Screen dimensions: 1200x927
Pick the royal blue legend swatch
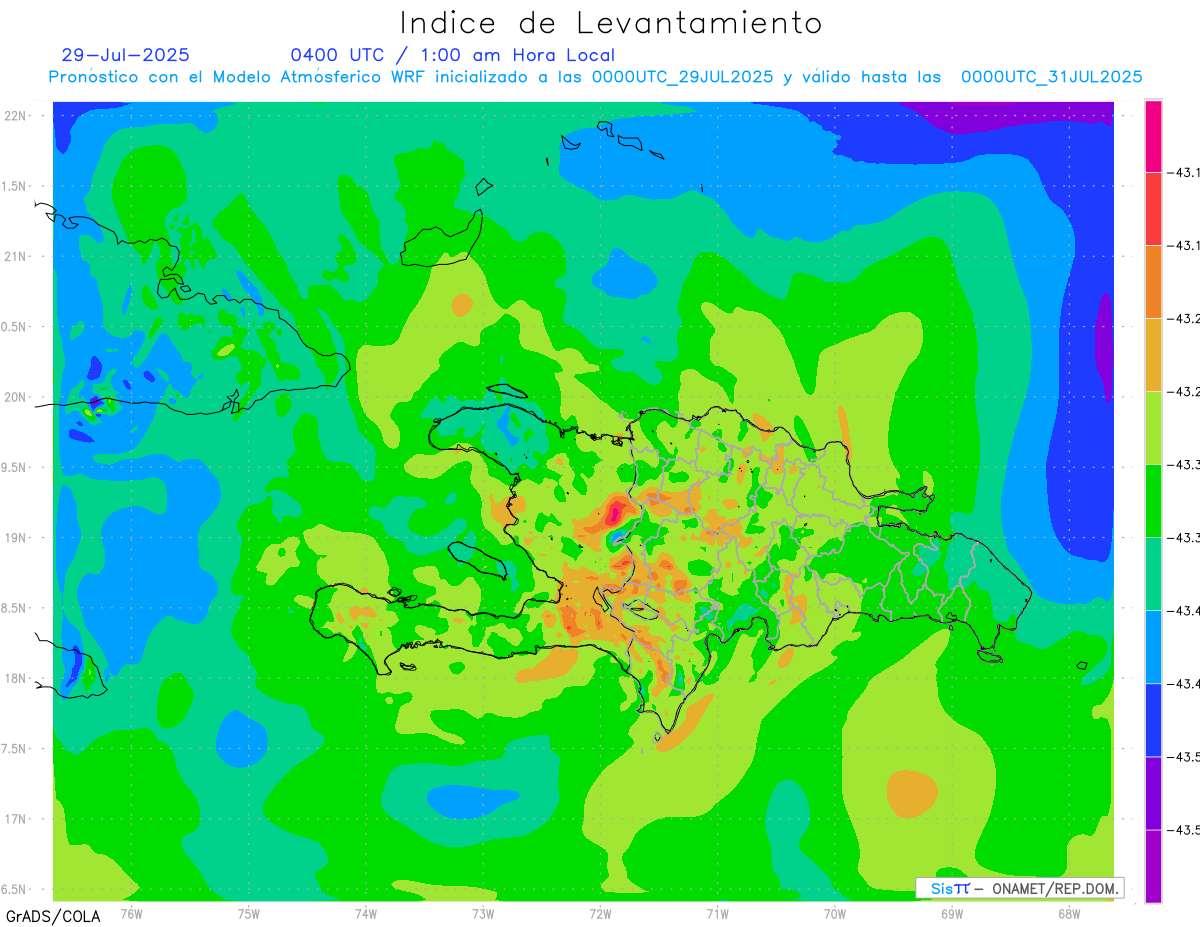[x=1153, y=720]
